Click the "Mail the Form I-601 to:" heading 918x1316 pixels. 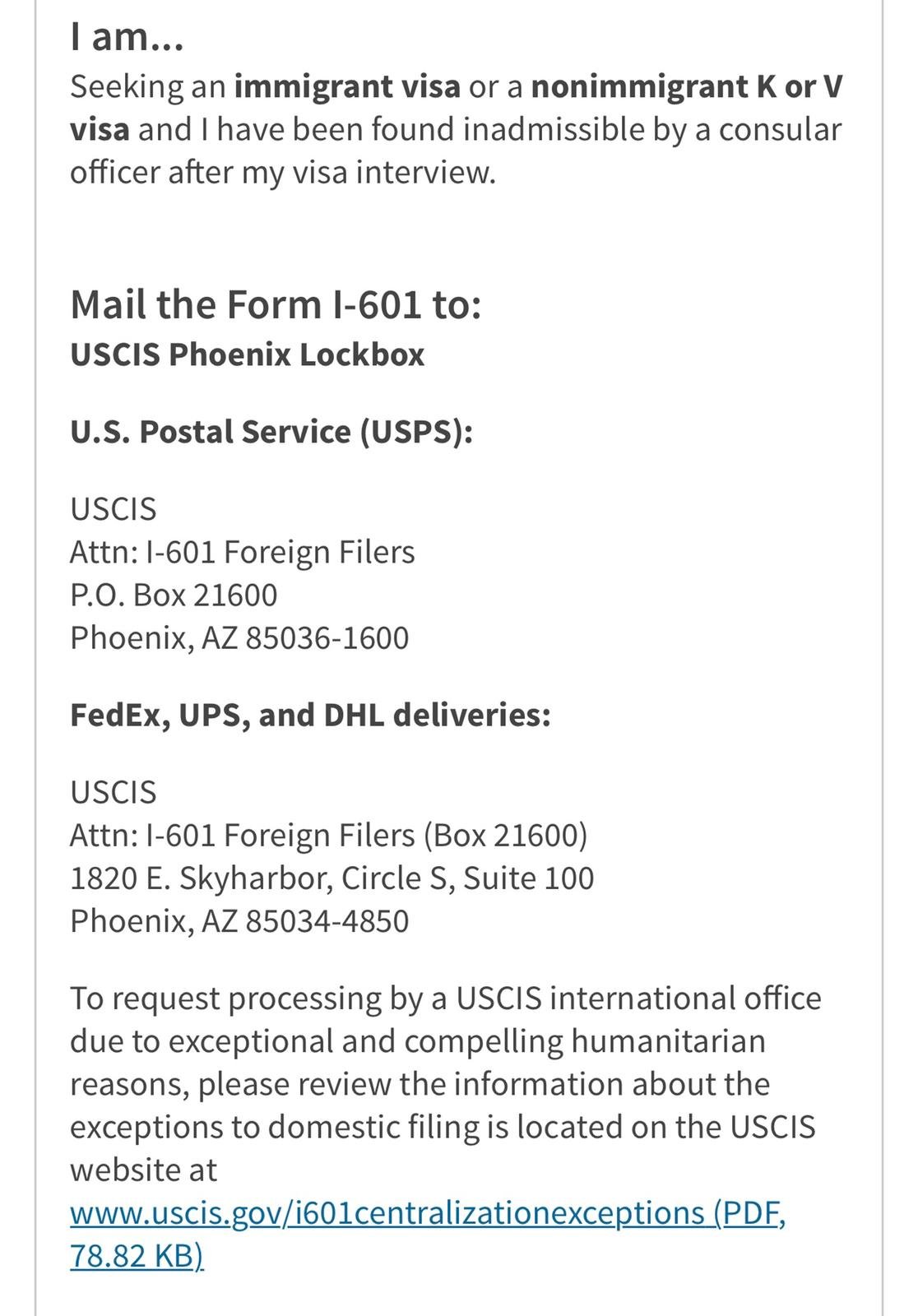(x=276, y=304)
